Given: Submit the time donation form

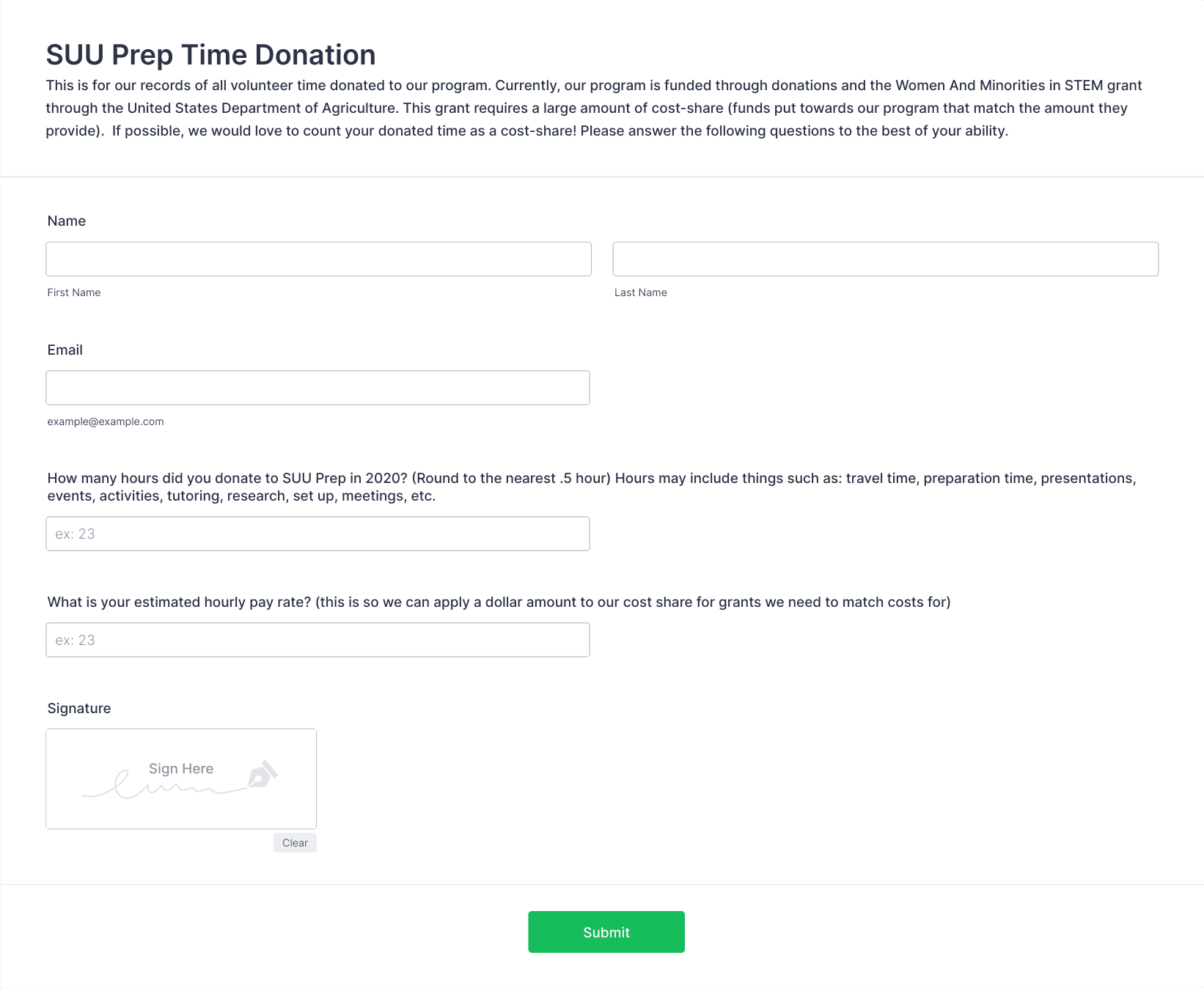Looking at the screenshot, I should tap(606, 932).
